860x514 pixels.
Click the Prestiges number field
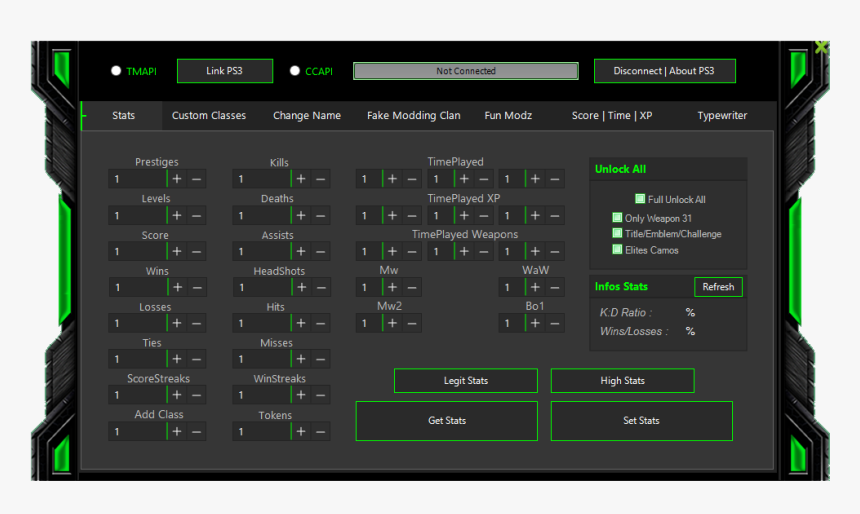click(138, 179)
